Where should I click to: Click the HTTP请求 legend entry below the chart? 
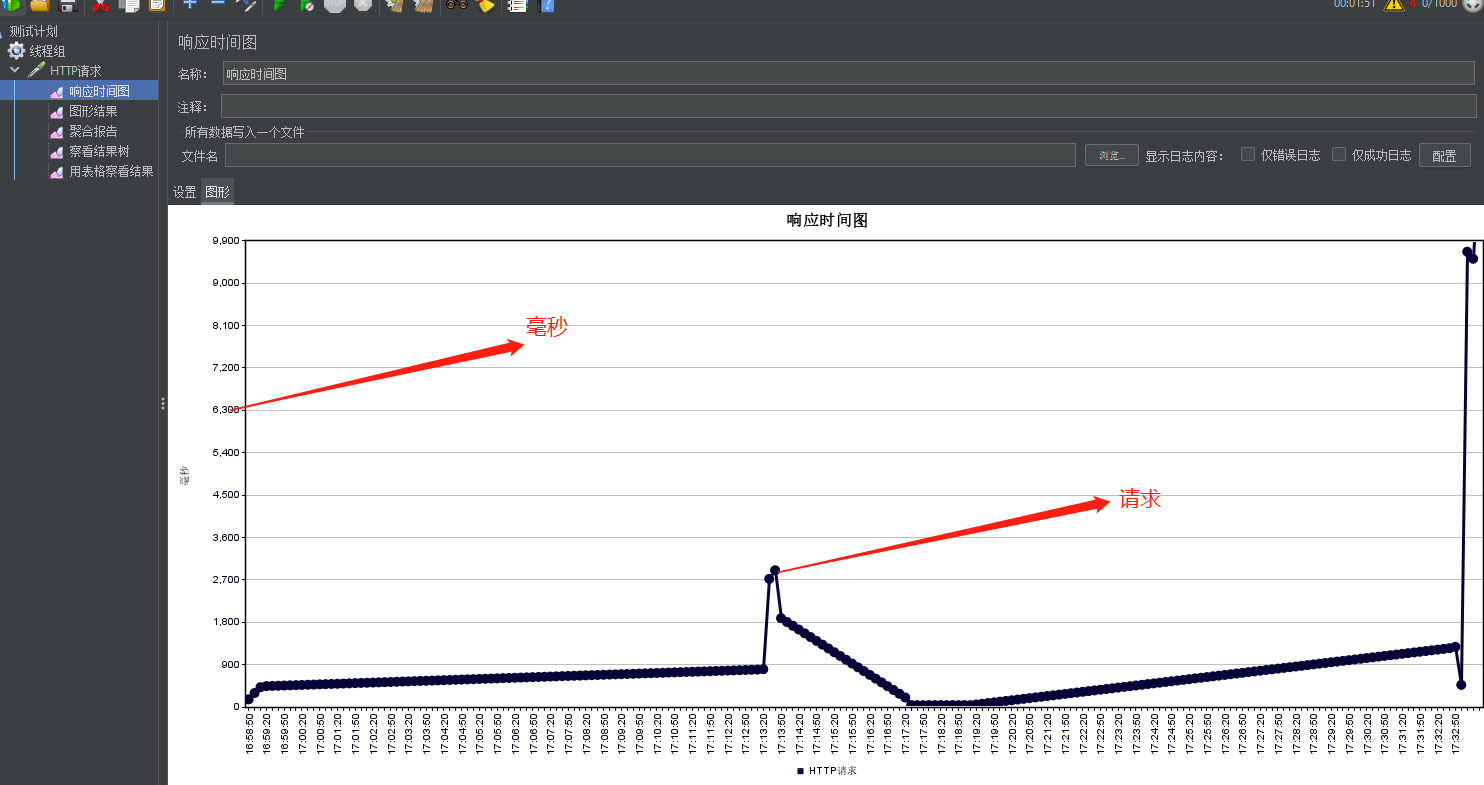click(827, 770)
